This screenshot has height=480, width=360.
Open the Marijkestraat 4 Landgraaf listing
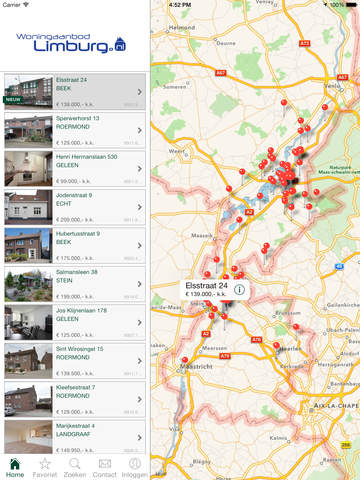coord(75,437)
